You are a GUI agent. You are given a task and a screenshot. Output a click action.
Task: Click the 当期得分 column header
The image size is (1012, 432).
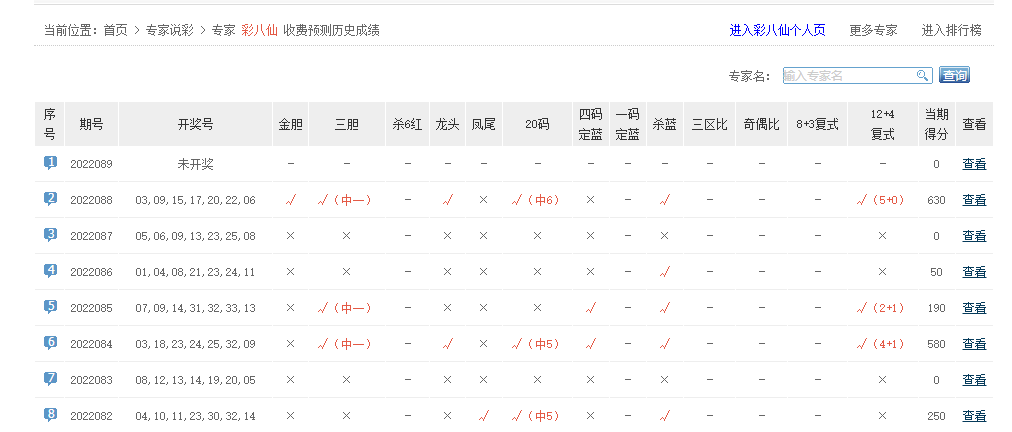point(936,124)
